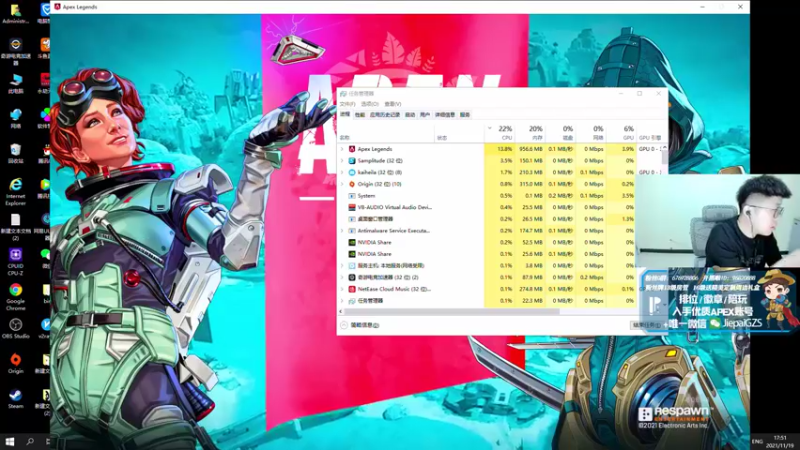The height and width of the screenshot is (450, 800).
Task: Open This PC (此电脑) desktop icon
Action: point(15,84)
